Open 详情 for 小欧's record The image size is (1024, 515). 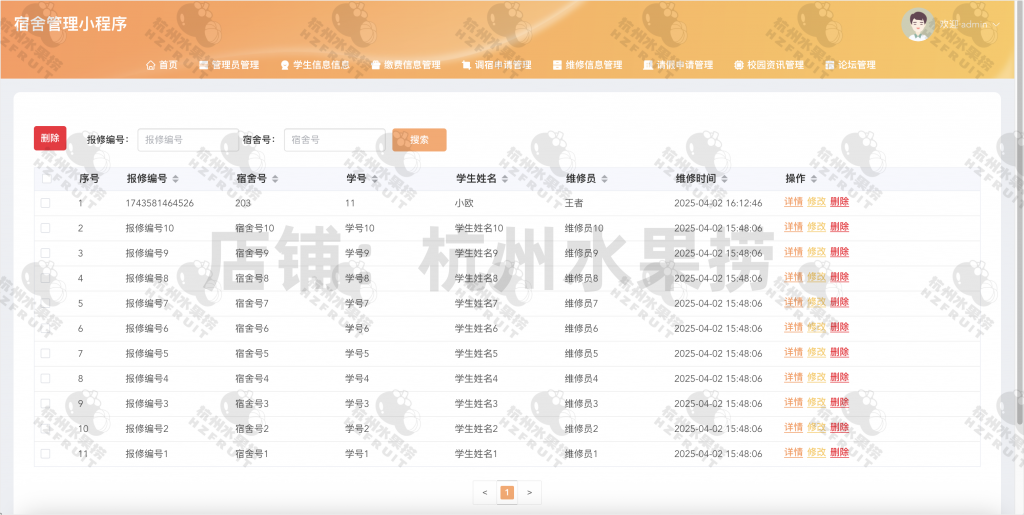tap(793, 202)
